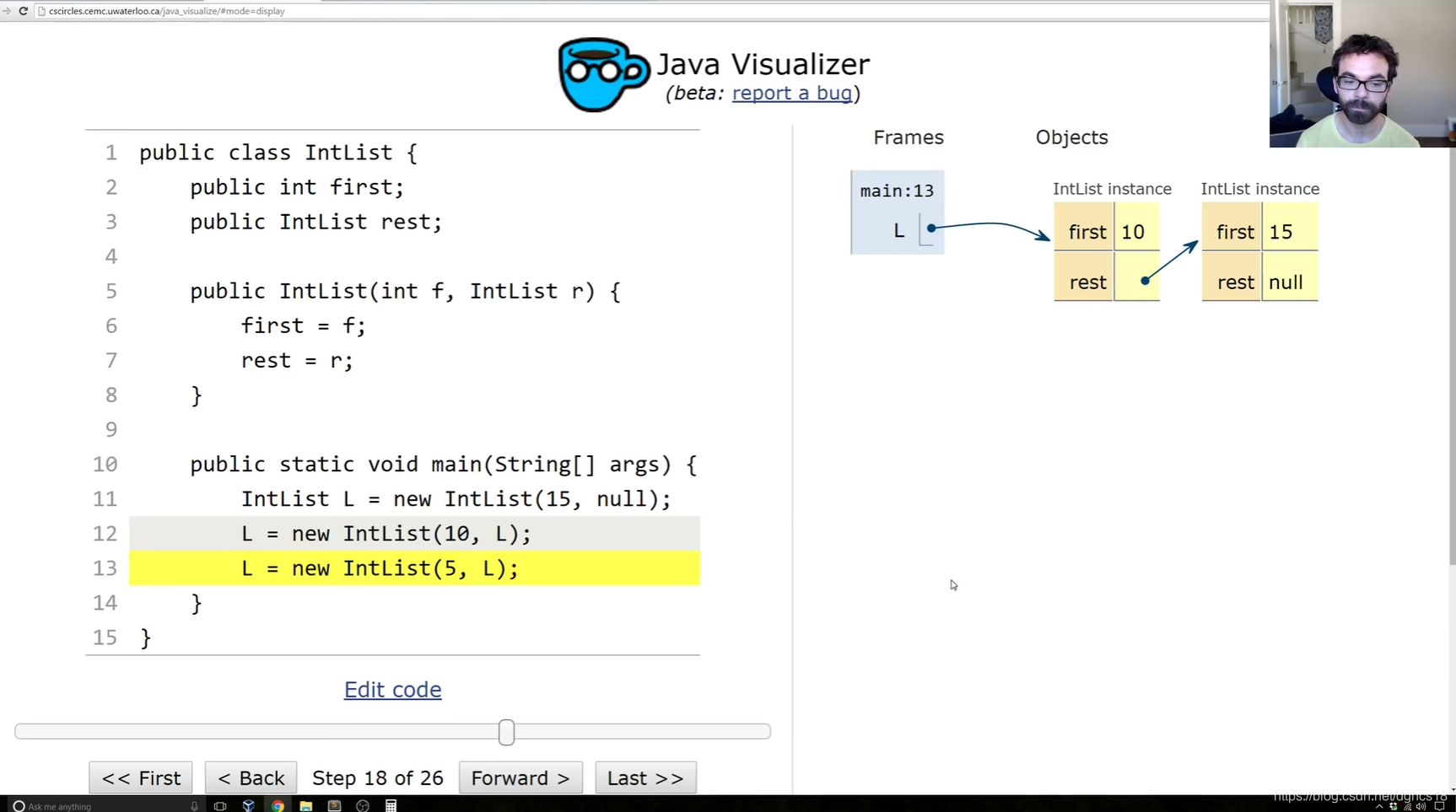This screenshot has height=812, width=1456.
Task: Jump to first step with '<< First'
Action: pyautogui.click(x=141, y=778)
